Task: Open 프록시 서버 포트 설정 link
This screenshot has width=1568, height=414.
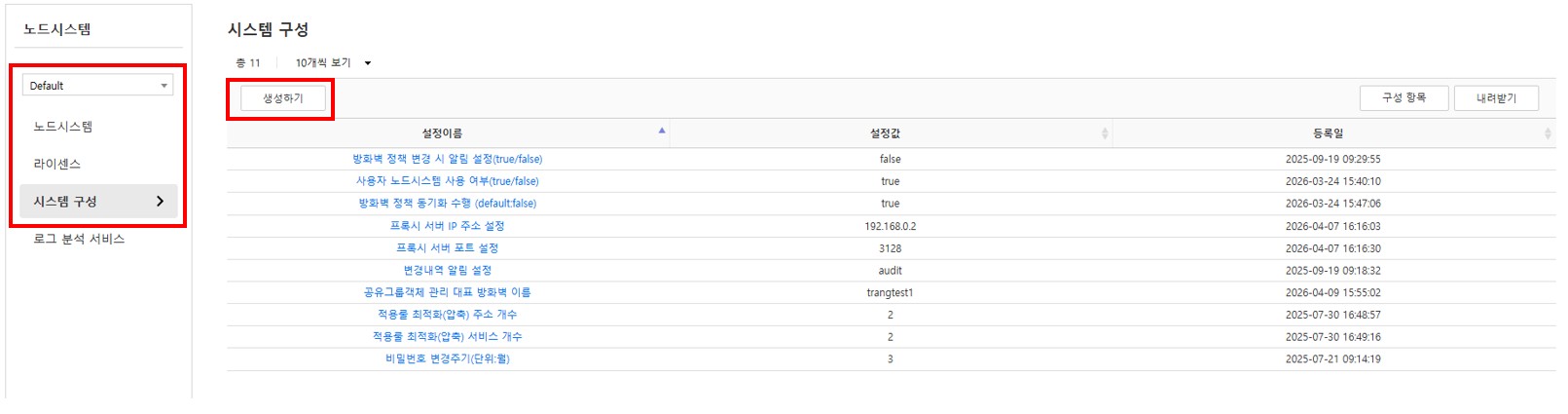Action: pos(448,248)
